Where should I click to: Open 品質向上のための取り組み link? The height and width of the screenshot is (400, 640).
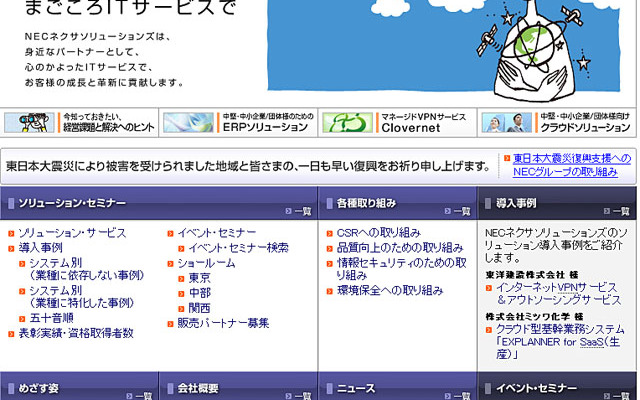tap(400, 248)
